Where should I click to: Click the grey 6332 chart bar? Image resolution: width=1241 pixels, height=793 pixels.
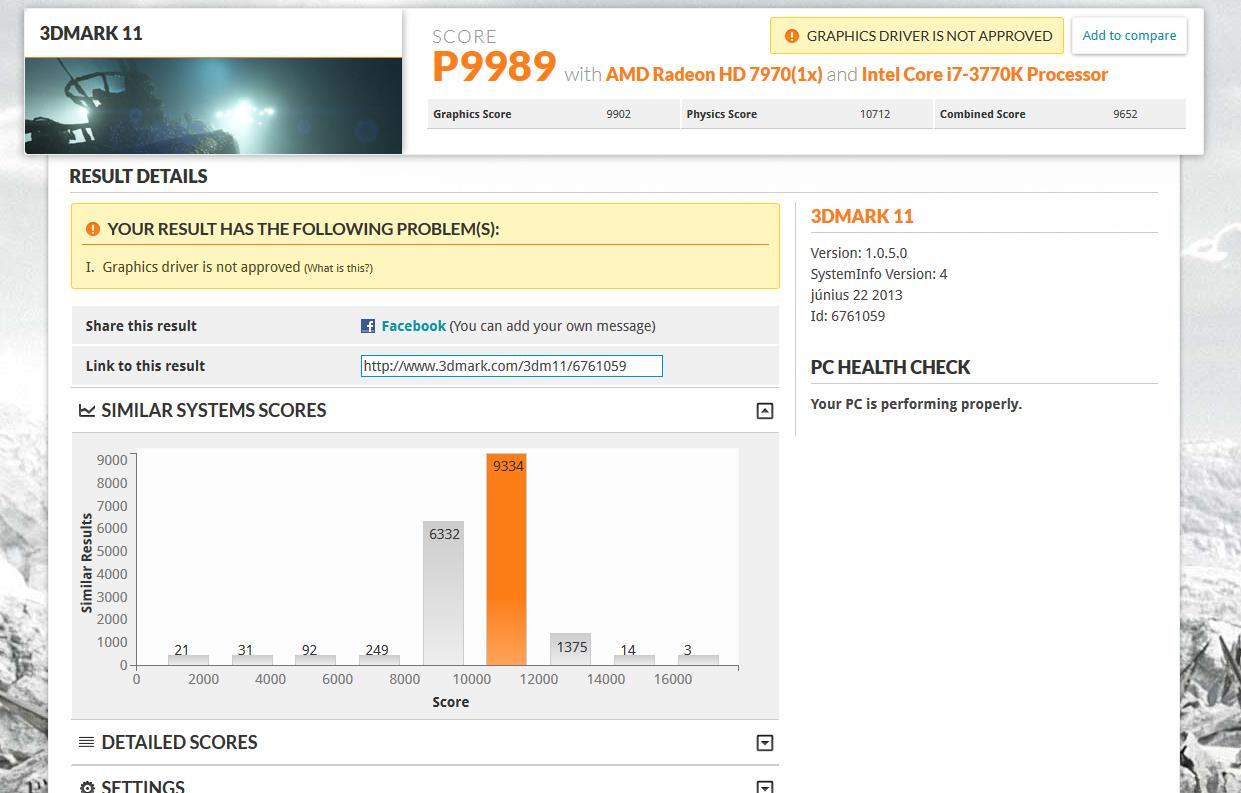[443, 594]
